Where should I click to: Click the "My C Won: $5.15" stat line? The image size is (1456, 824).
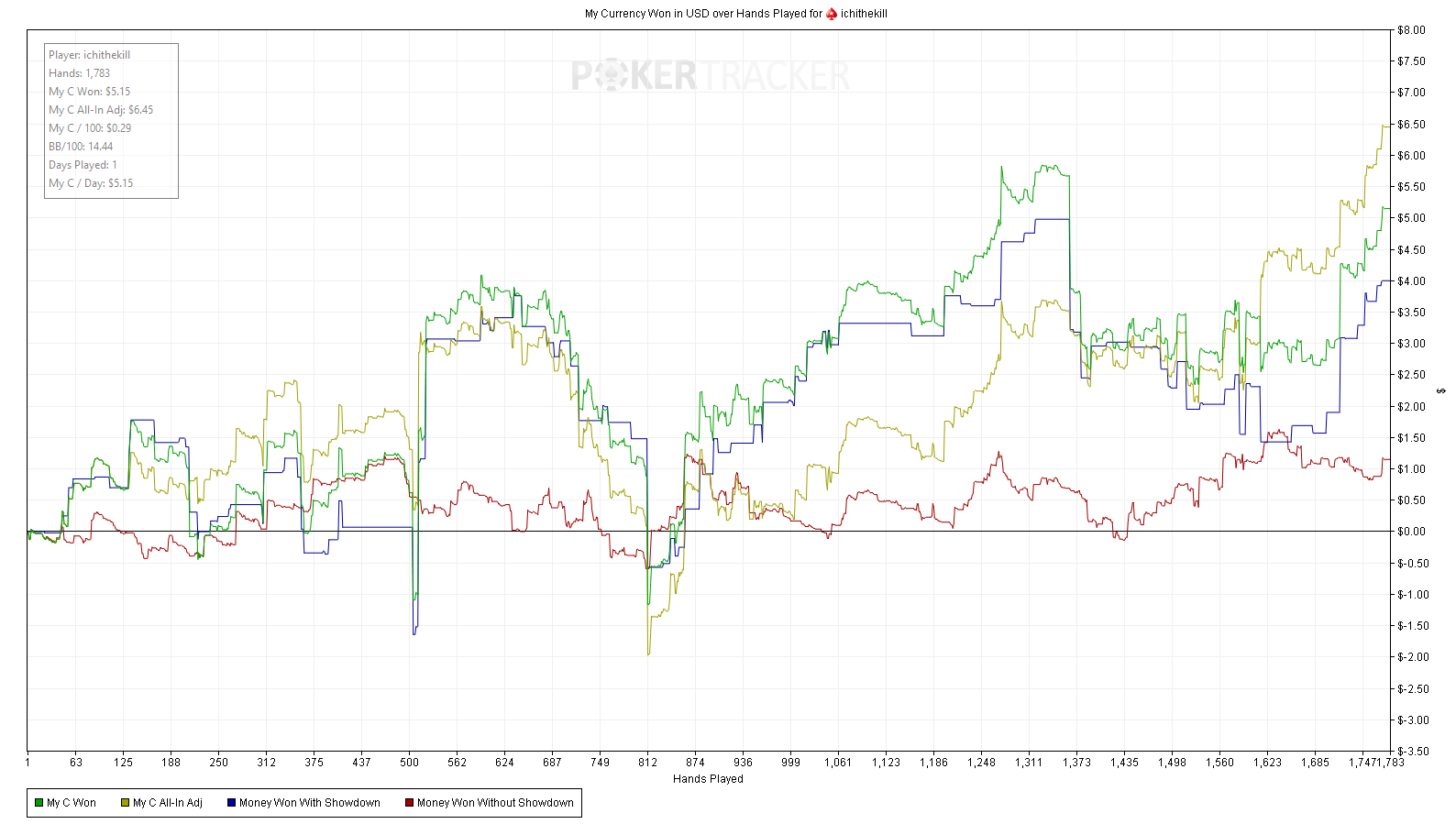point(90,92)
